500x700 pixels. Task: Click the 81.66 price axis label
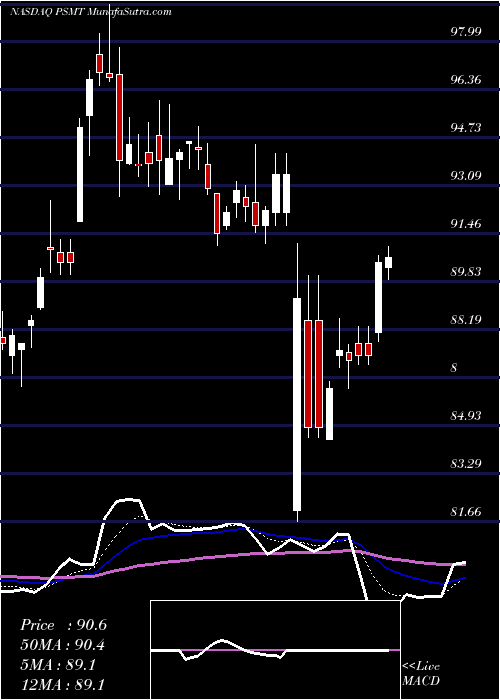(466, 512)
